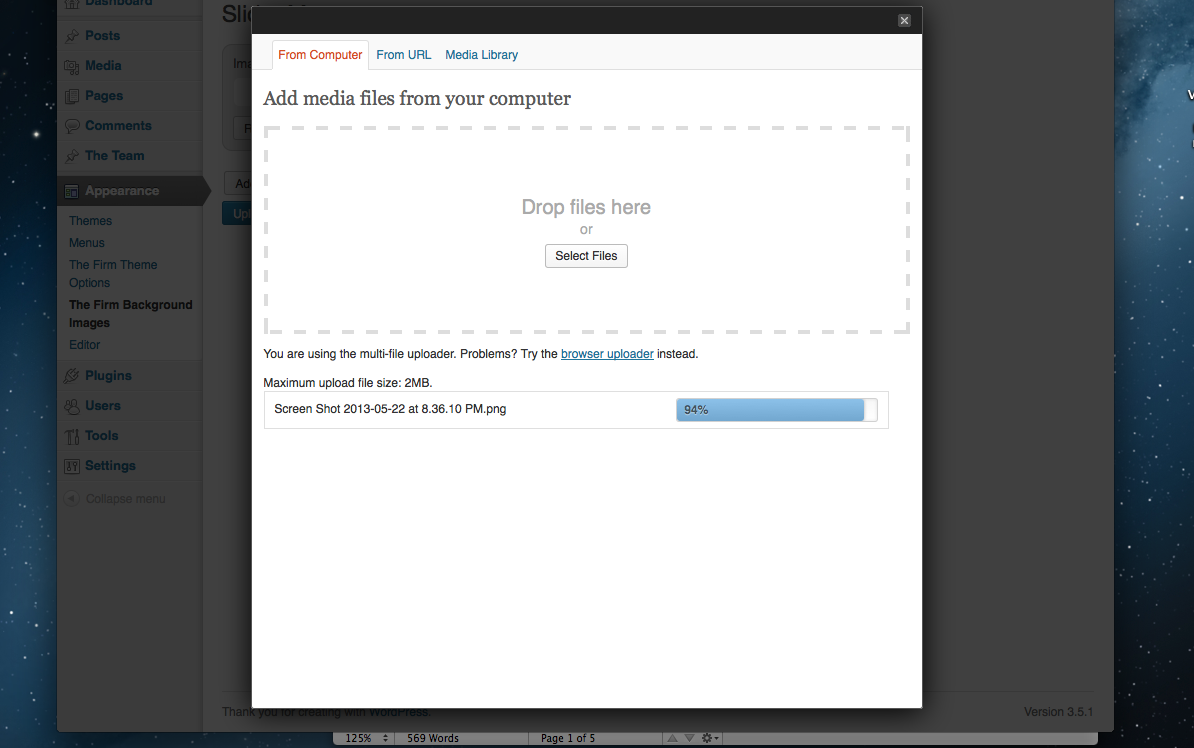Click the Settings icon in sidebar
Viewport: 1194px width, 748px height.
pyautogui.click(x=72, y=466)
